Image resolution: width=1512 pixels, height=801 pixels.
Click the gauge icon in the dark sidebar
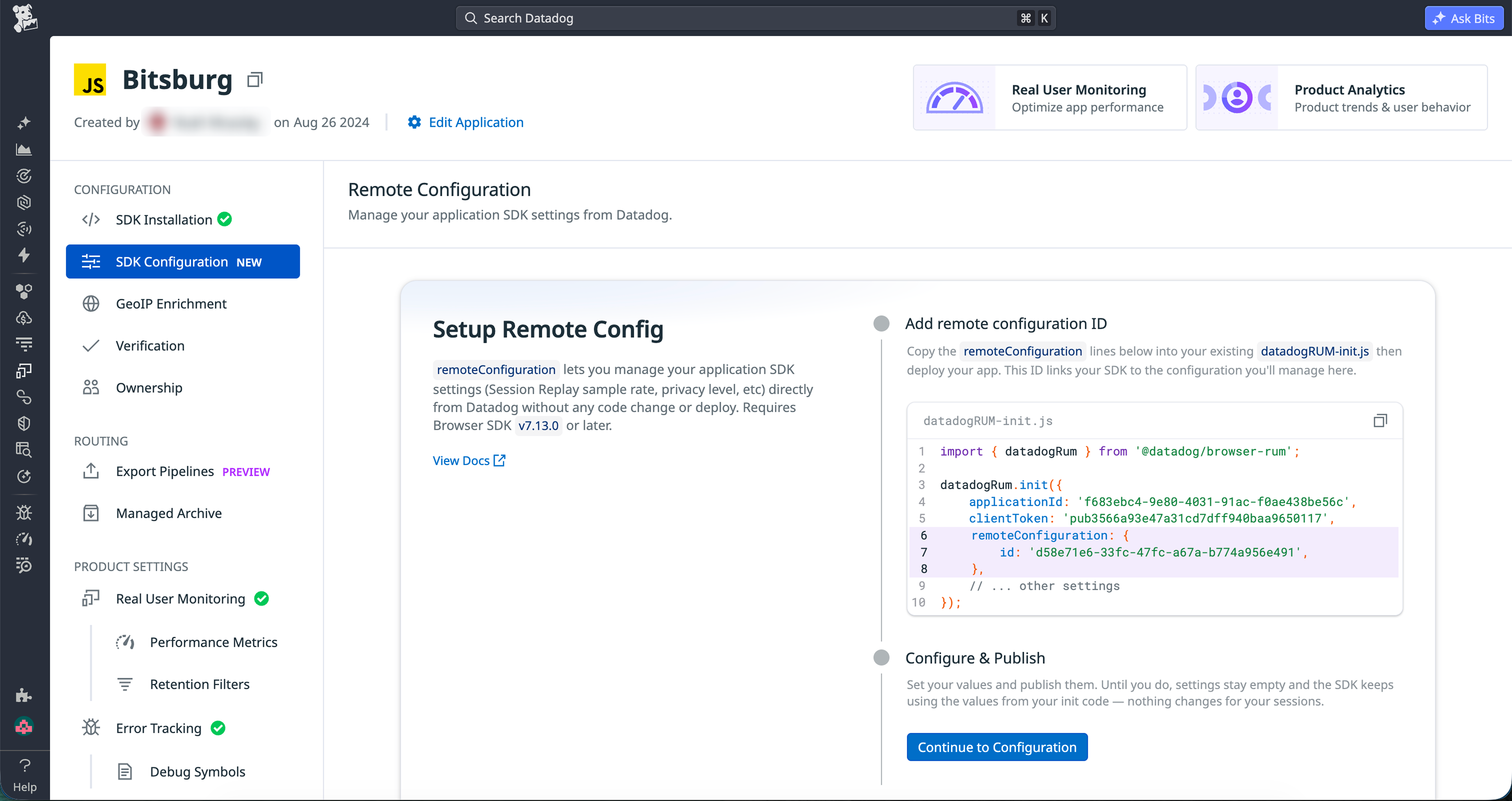pyautogui.click(x=24, y=539)
